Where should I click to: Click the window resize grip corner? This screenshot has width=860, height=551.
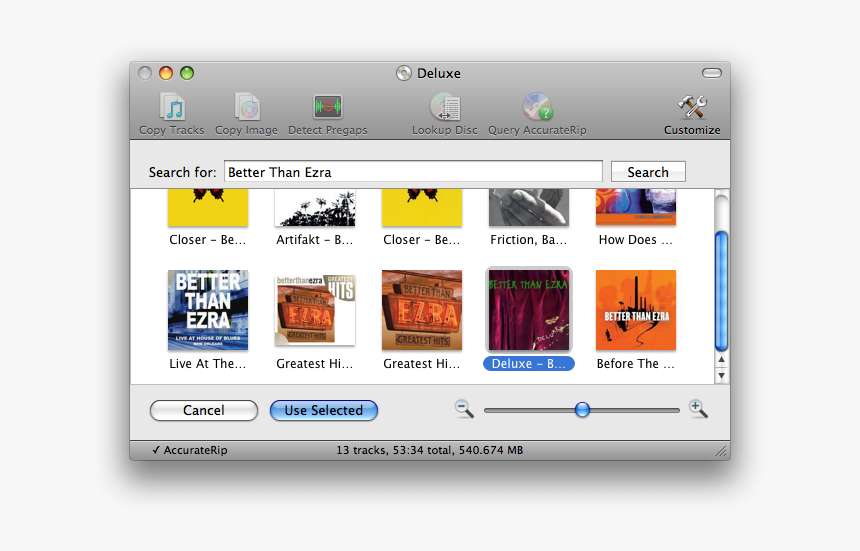point(721,451)
